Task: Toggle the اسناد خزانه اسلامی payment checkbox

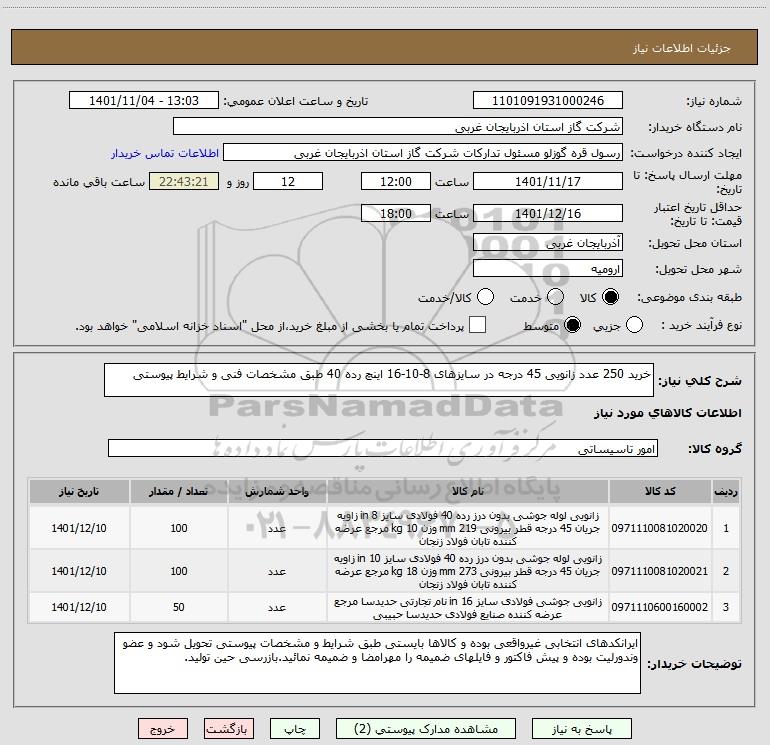Action: 477,325
